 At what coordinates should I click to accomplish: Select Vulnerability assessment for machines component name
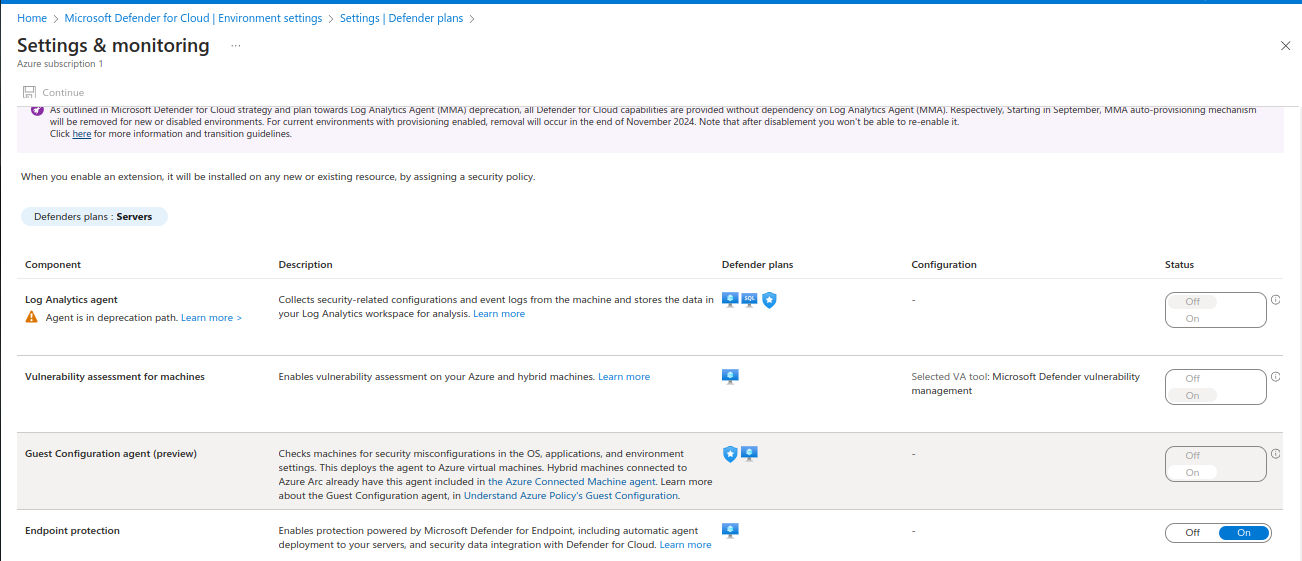[115, 377]
